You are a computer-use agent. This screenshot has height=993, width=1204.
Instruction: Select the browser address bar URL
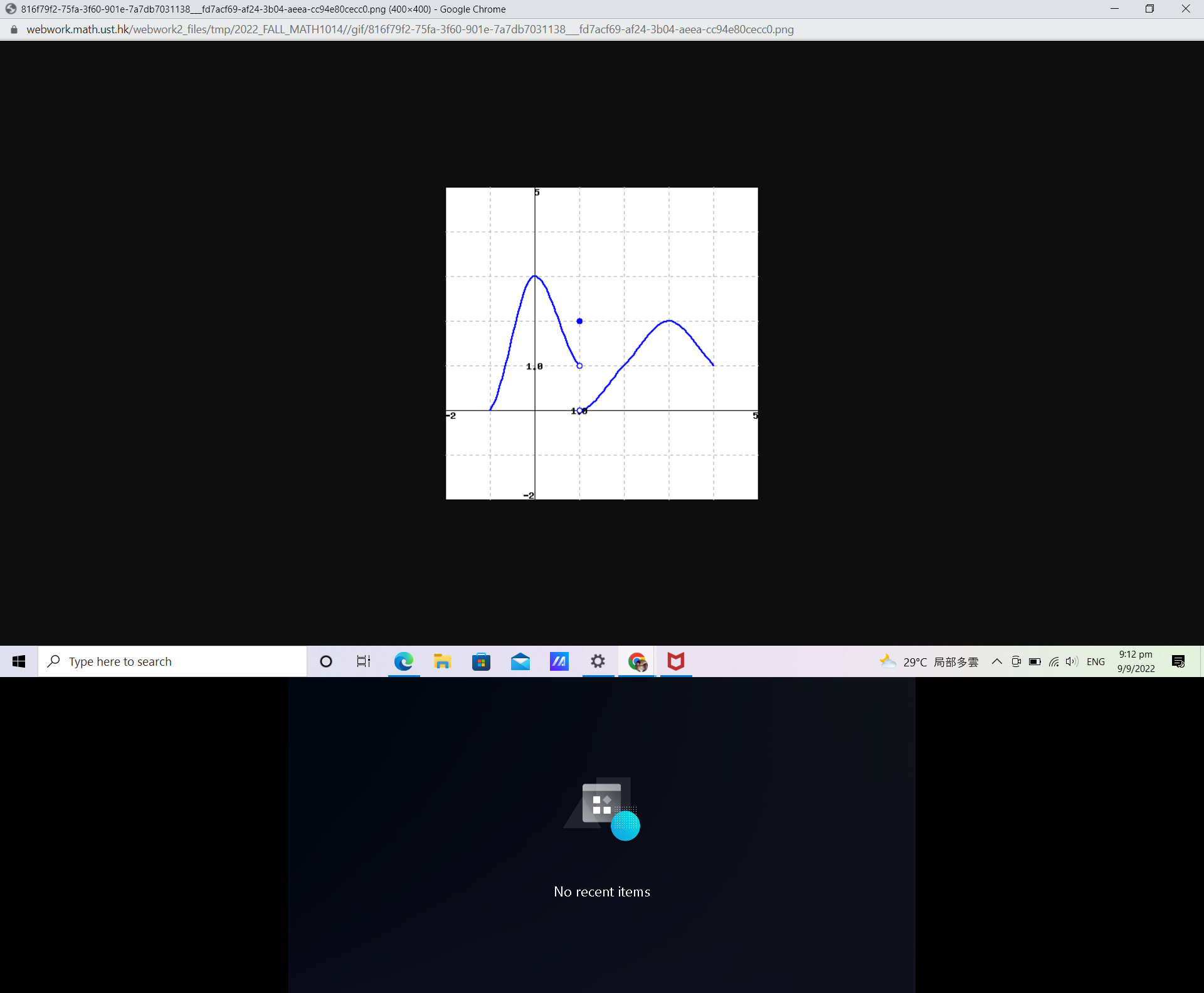pyautogui.click(x=411, y=29)
